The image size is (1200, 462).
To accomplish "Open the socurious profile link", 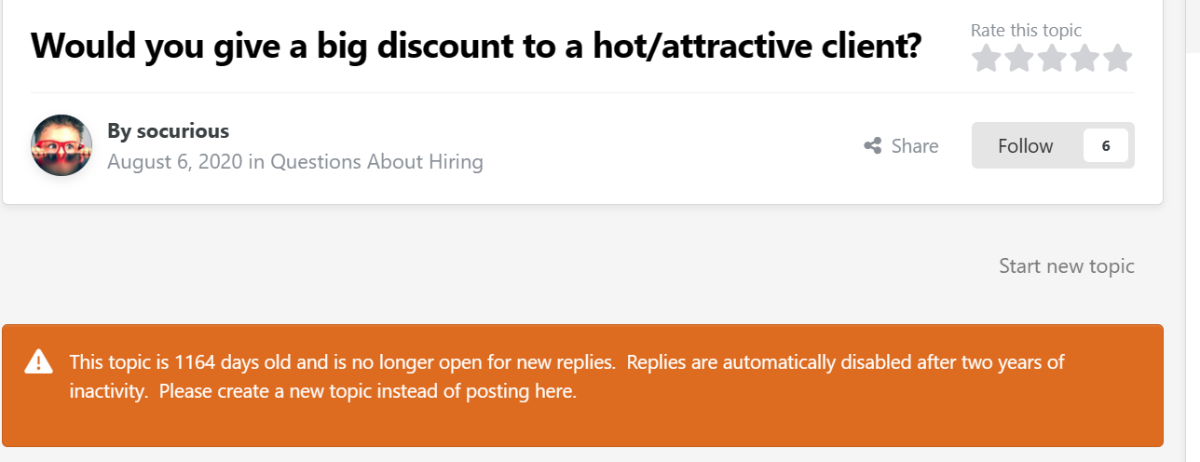I will pyautogui.click(x=180, y=131).
